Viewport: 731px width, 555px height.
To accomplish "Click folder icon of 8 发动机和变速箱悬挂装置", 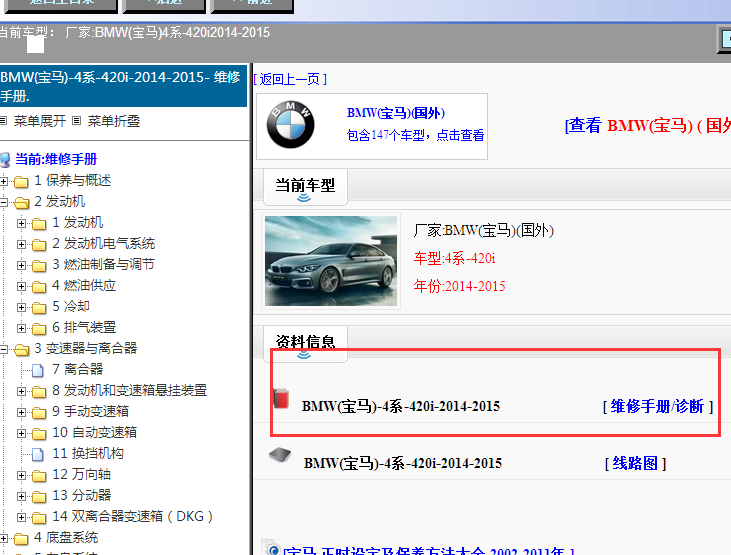I will click(39, 391).
